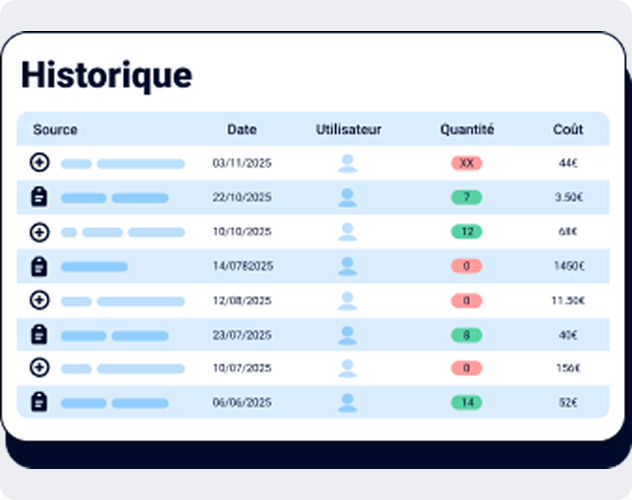Sort by the Source column header
Viewport: 632px width, 500px height.
click(55, 130)
